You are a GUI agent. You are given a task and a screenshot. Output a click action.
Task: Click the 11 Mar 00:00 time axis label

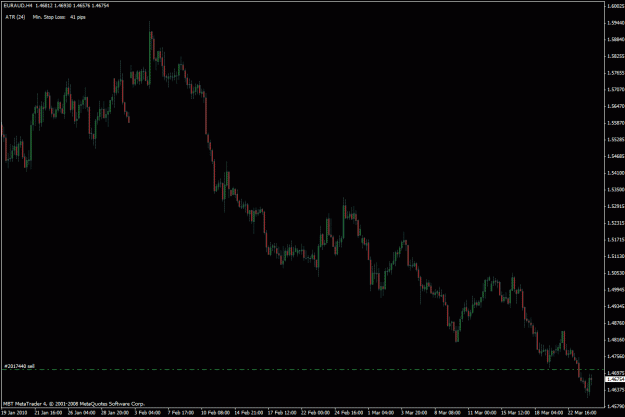pyautogui.click(x=482, y=413)
